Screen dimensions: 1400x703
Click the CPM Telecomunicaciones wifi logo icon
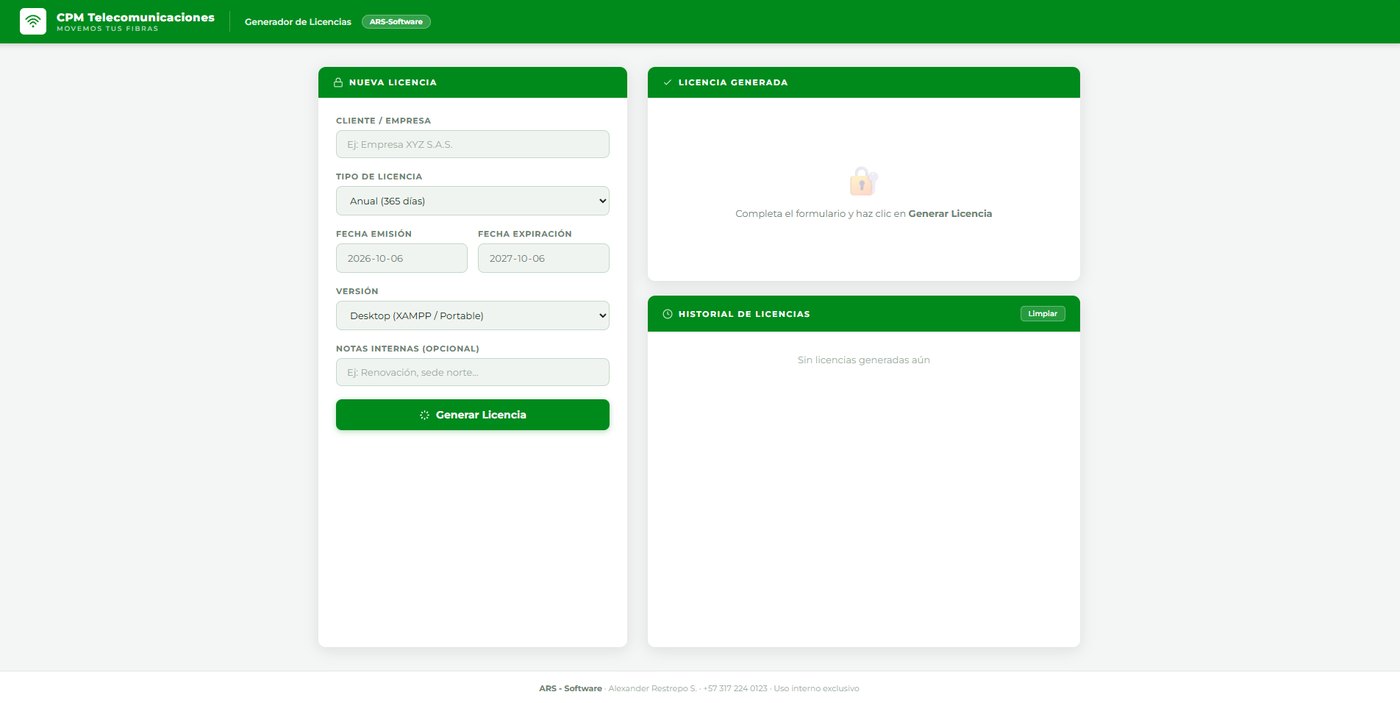[33, 21]
